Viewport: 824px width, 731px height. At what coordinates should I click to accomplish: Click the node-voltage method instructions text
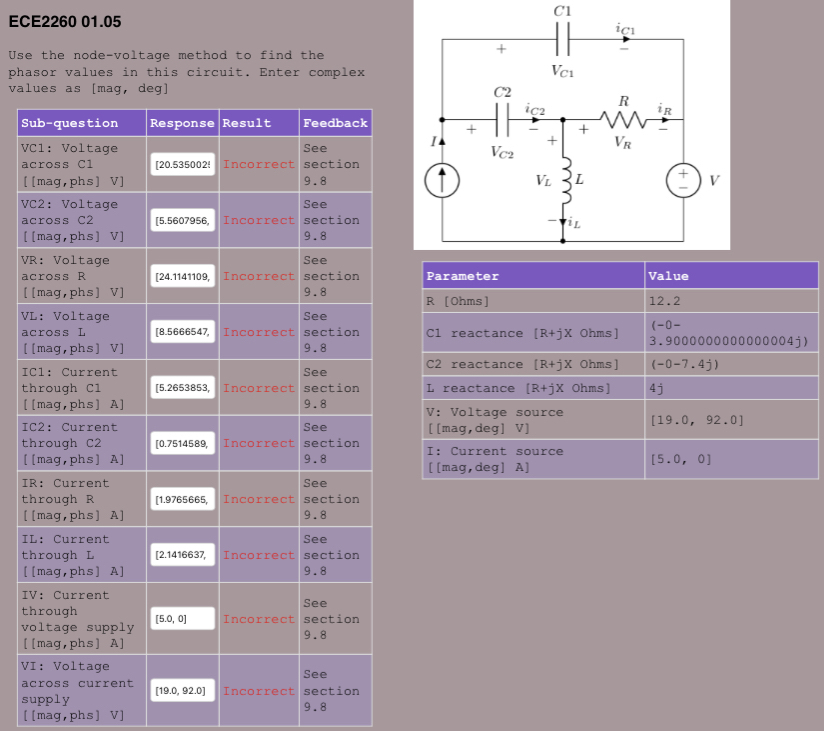(187, 72)
